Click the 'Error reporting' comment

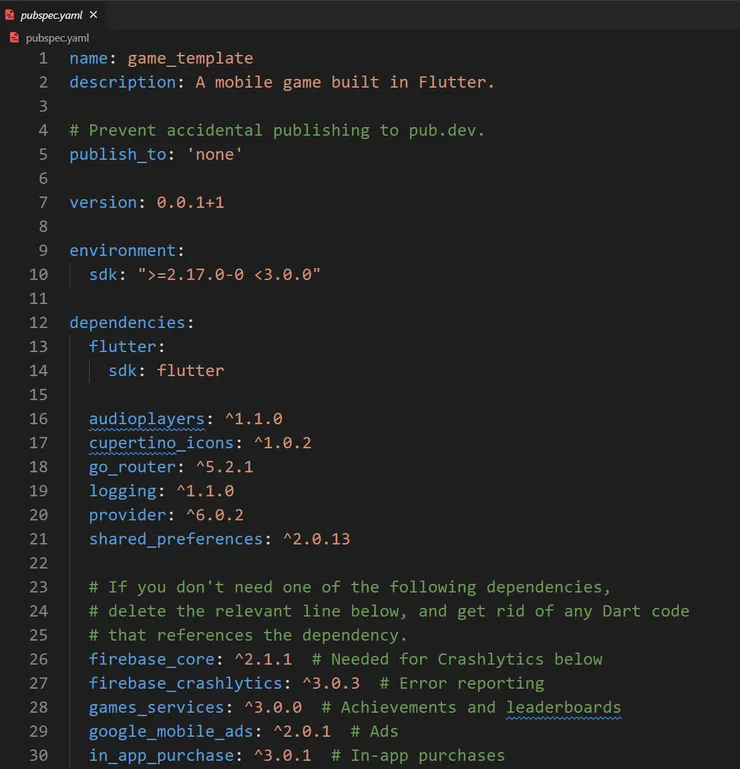tap(462, 684)
